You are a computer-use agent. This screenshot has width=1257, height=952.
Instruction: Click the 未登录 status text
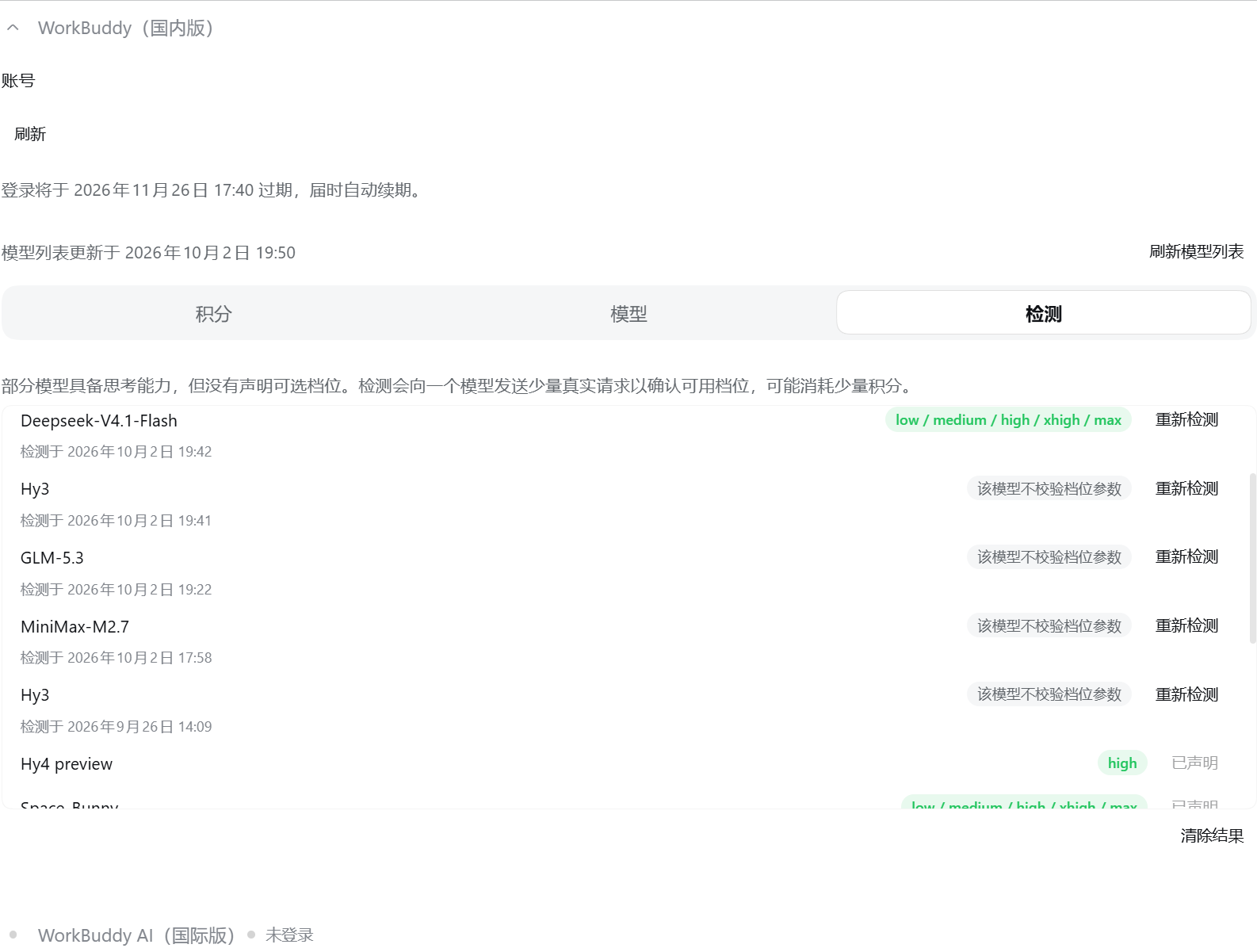(x=289, y=935)
